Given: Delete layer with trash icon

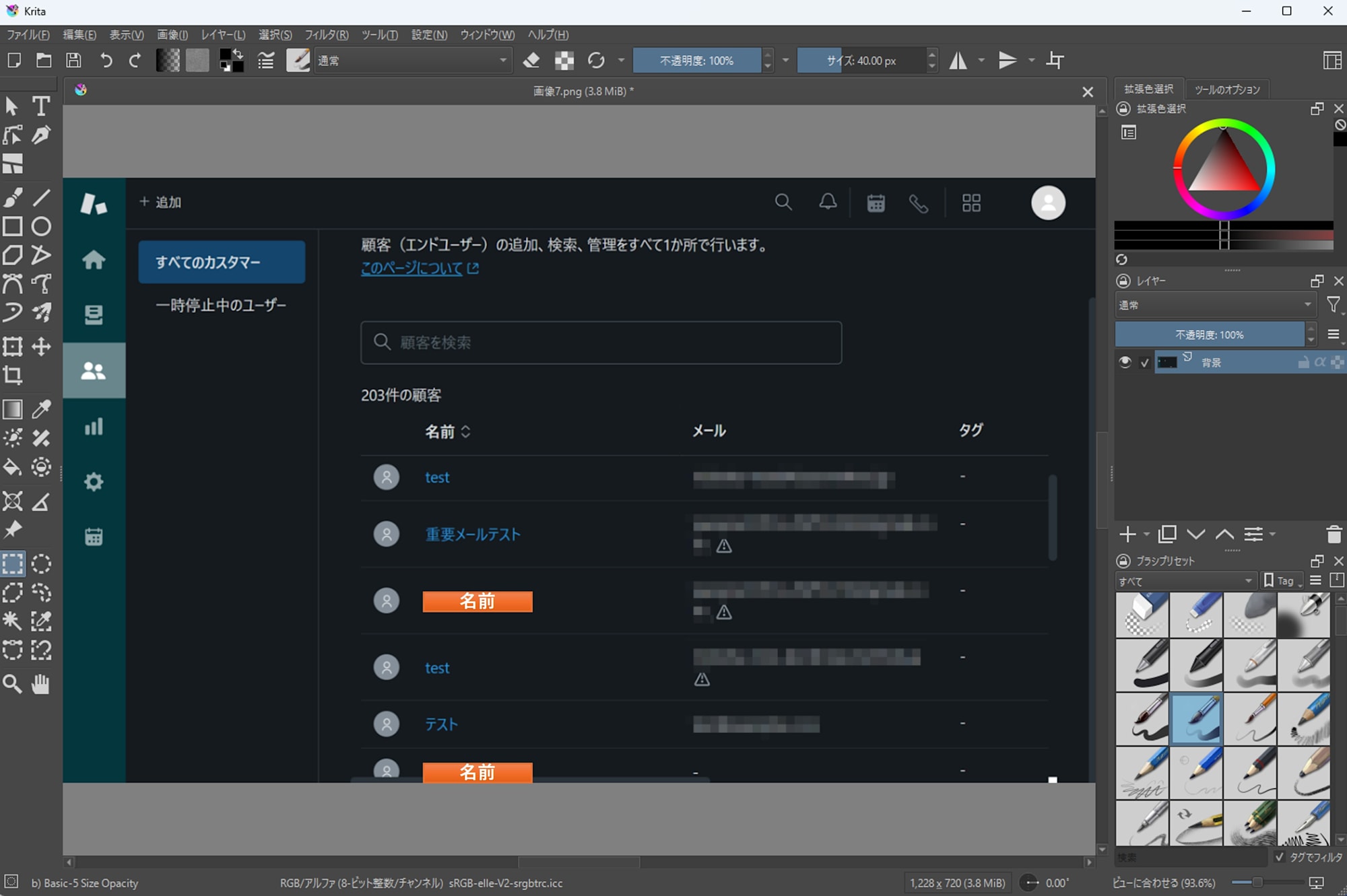Looking at the screenshot, I should point(1334,535).
